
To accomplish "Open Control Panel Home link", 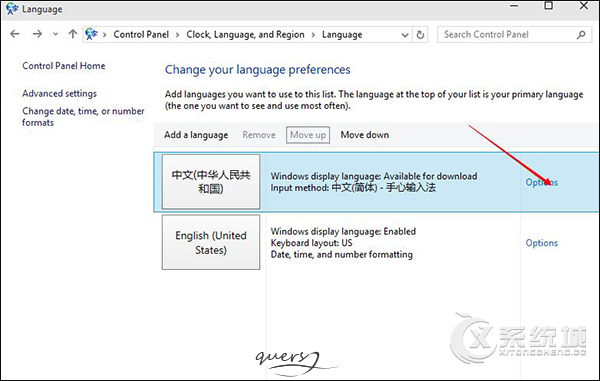I will [x=64, y=66].
